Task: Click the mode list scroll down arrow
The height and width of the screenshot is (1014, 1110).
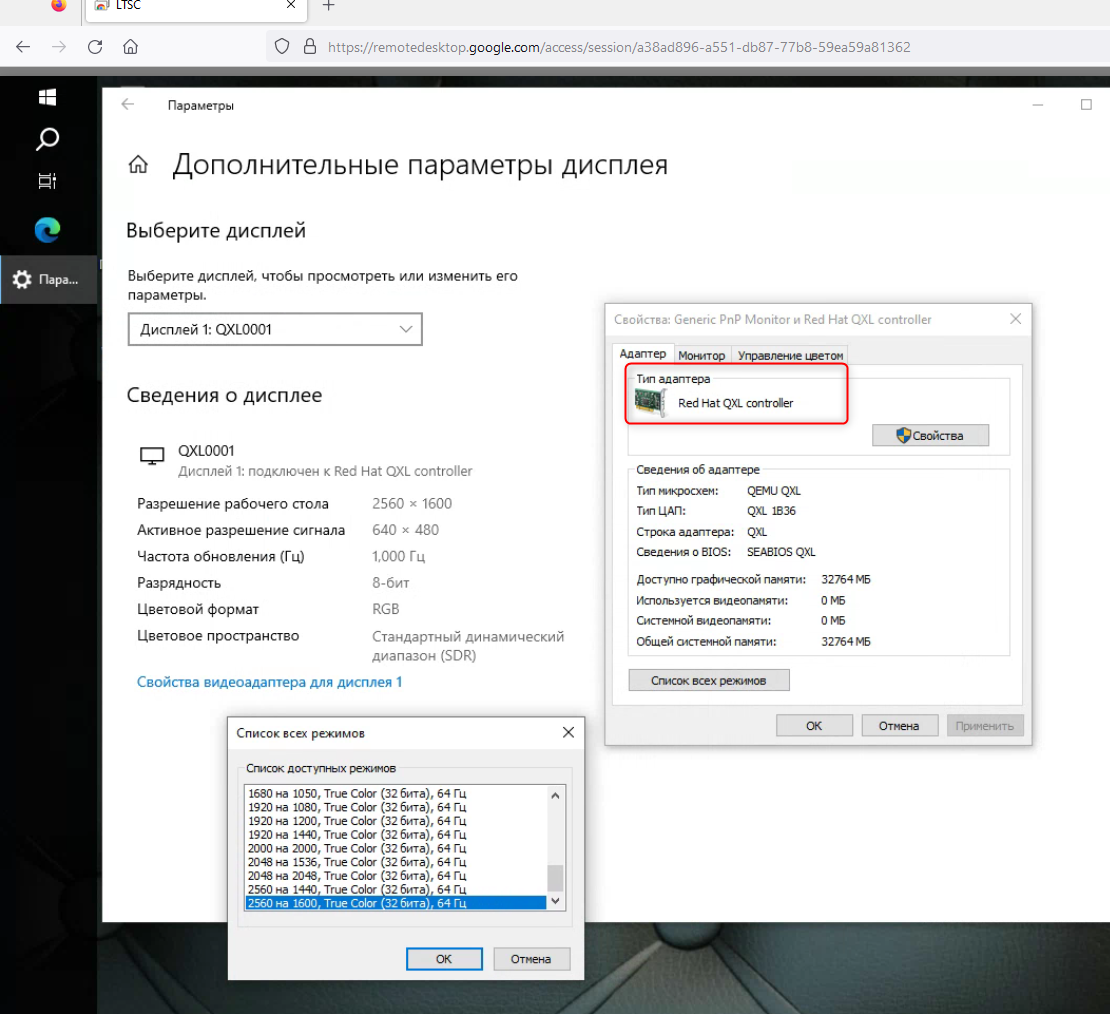Action: tap(556, 901)
